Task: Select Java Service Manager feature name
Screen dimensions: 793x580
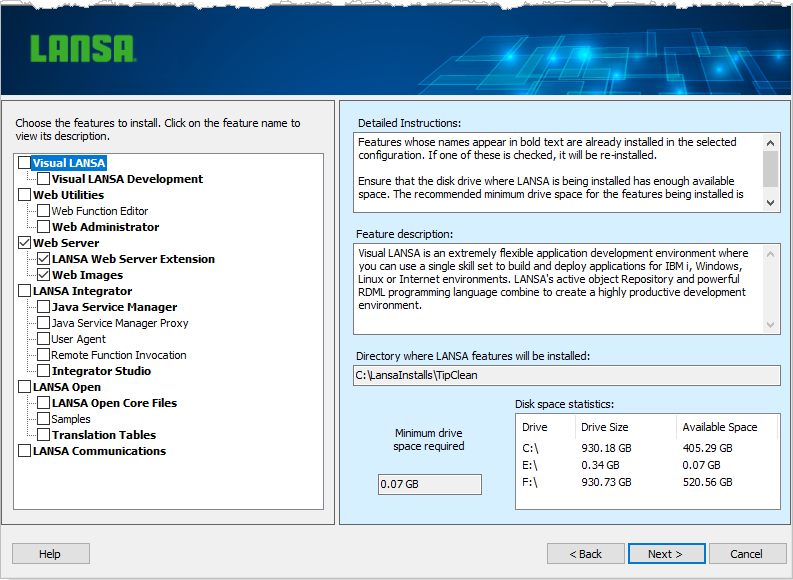Action: click(114, 307)
